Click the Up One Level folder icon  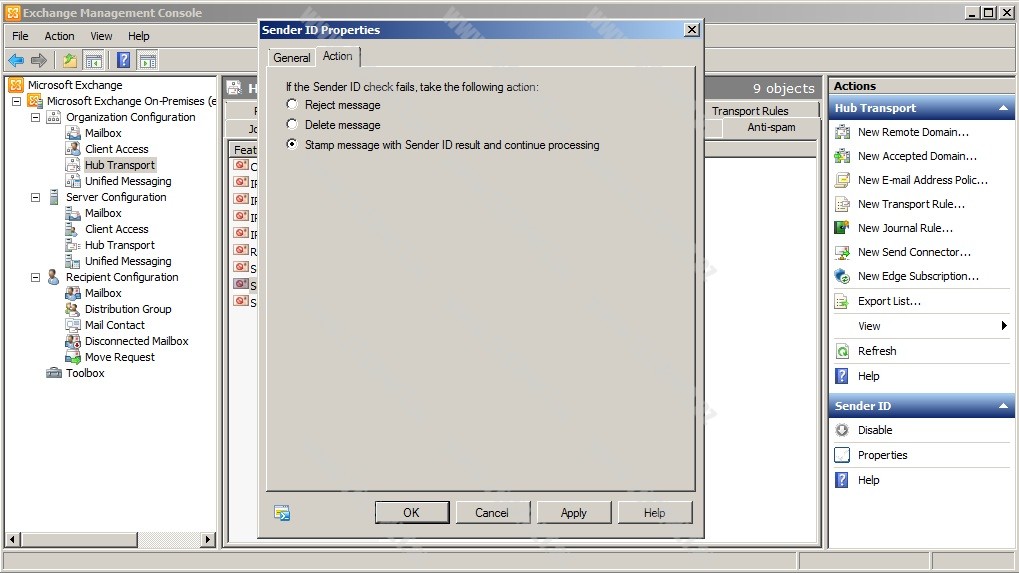(70, 60)
